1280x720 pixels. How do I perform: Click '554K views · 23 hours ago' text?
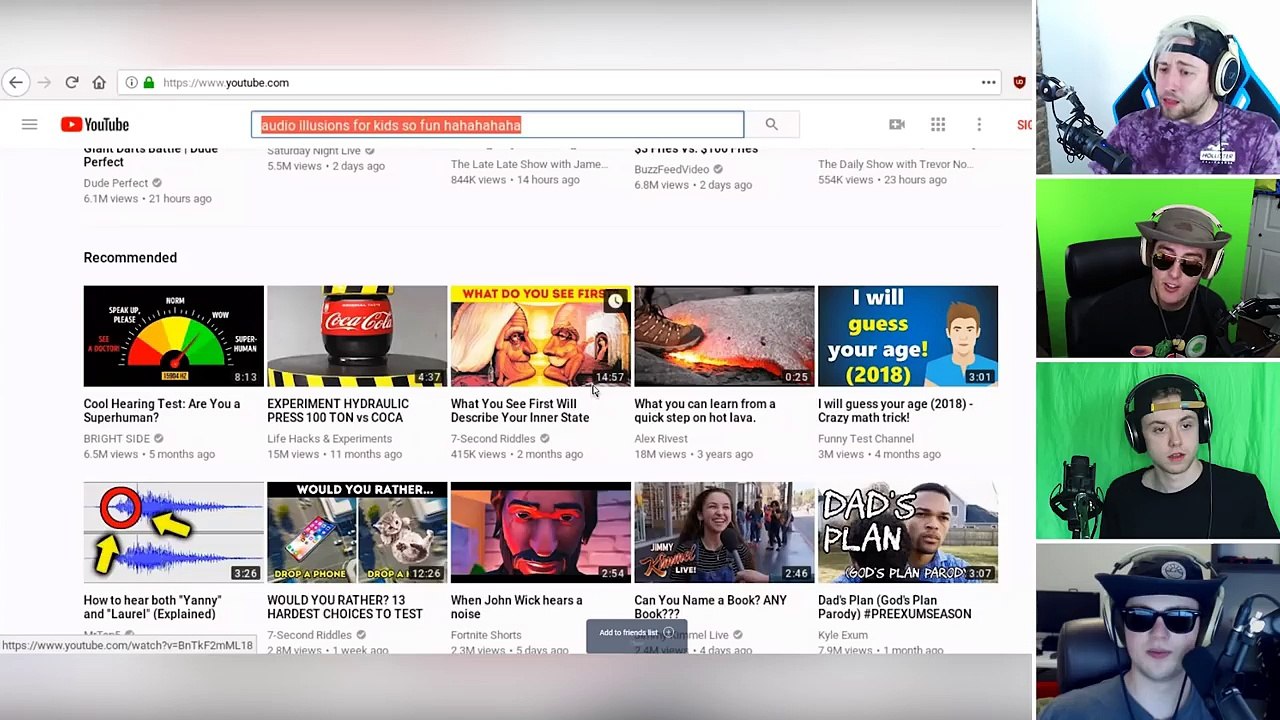(x=882, y=180)
